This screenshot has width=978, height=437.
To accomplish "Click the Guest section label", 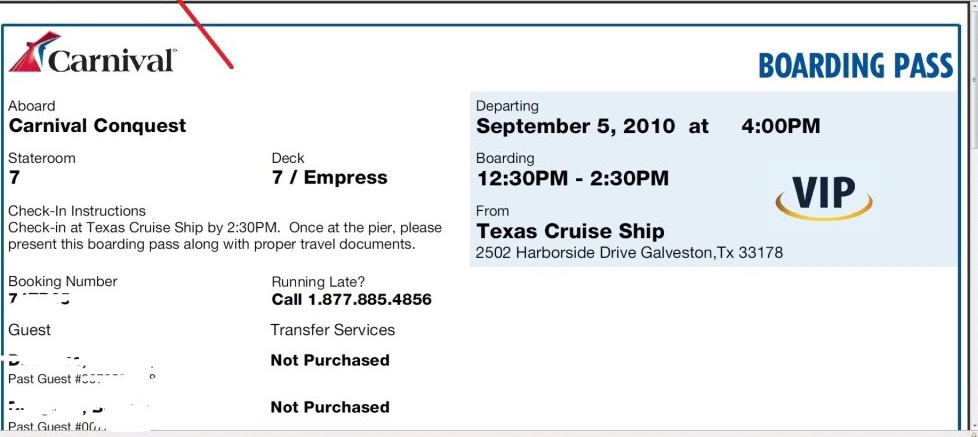I will click(29, 330).
